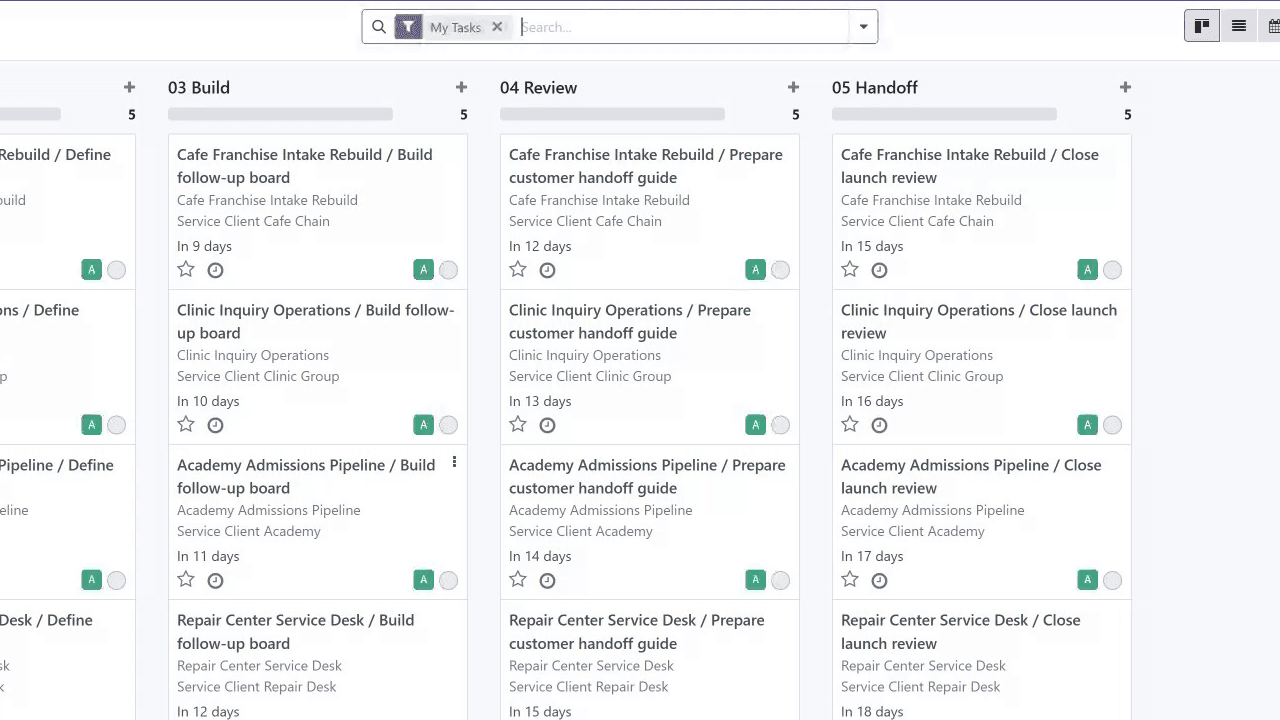
Task: Add task in 05 Handoff column
Action: pyautogui.click(x=1125, y=88)
